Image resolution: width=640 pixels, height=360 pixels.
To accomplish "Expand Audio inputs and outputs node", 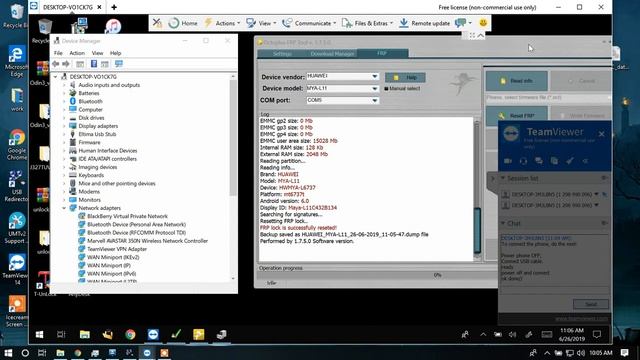I will tap(64, 85).
